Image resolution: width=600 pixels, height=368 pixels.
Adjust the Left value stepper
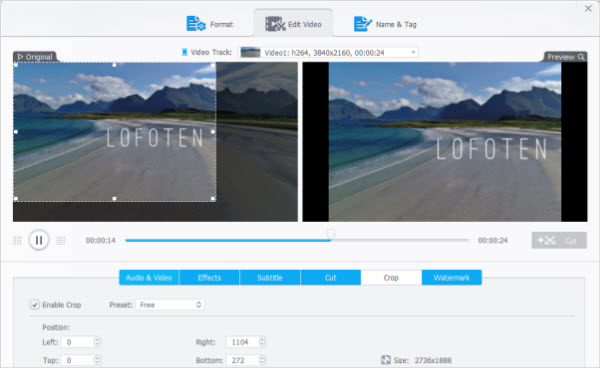click(x=97, y=342)
